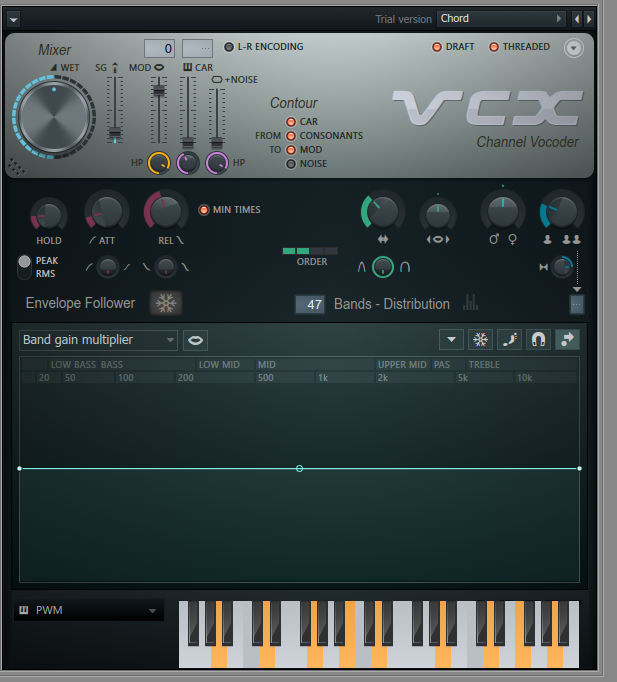This screenshot has width=617, height=682.
Task: Click the purple NOISE HP knob
Action: (217, 163)
